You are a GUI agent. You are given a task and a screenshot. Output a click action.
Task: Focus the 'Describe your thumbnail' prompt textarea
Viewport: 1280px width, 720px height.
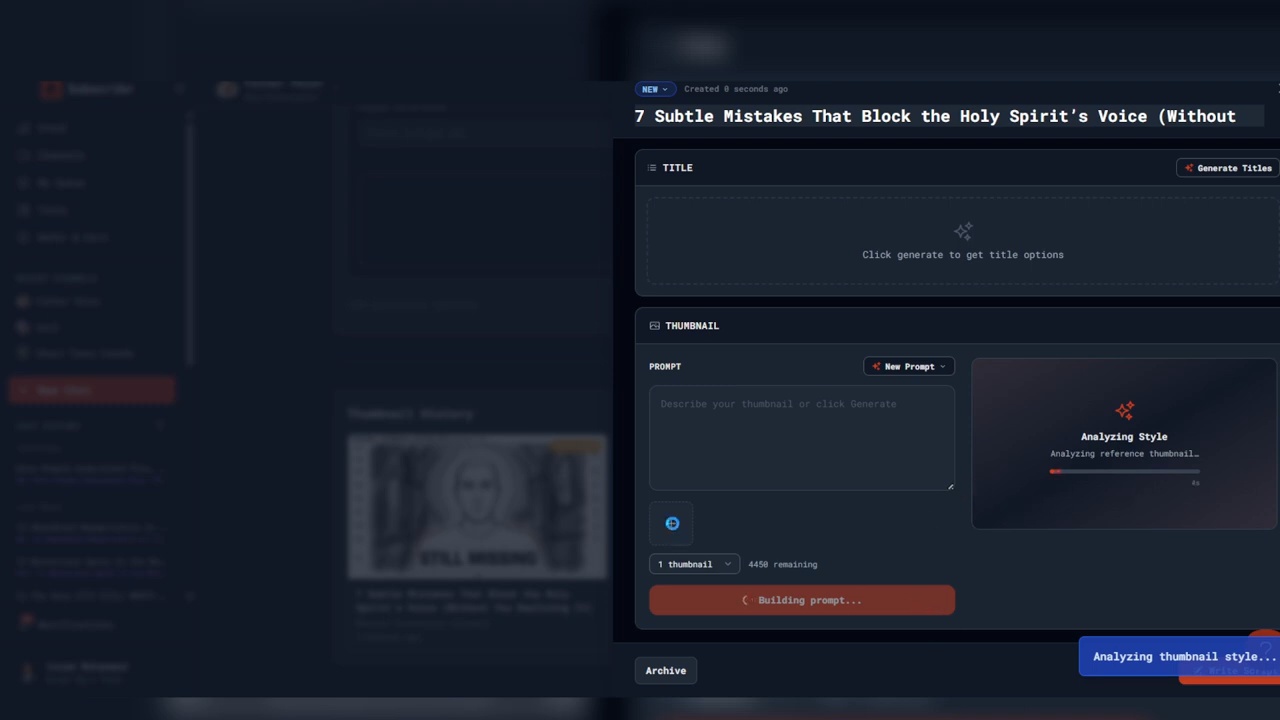pos(802,438)
